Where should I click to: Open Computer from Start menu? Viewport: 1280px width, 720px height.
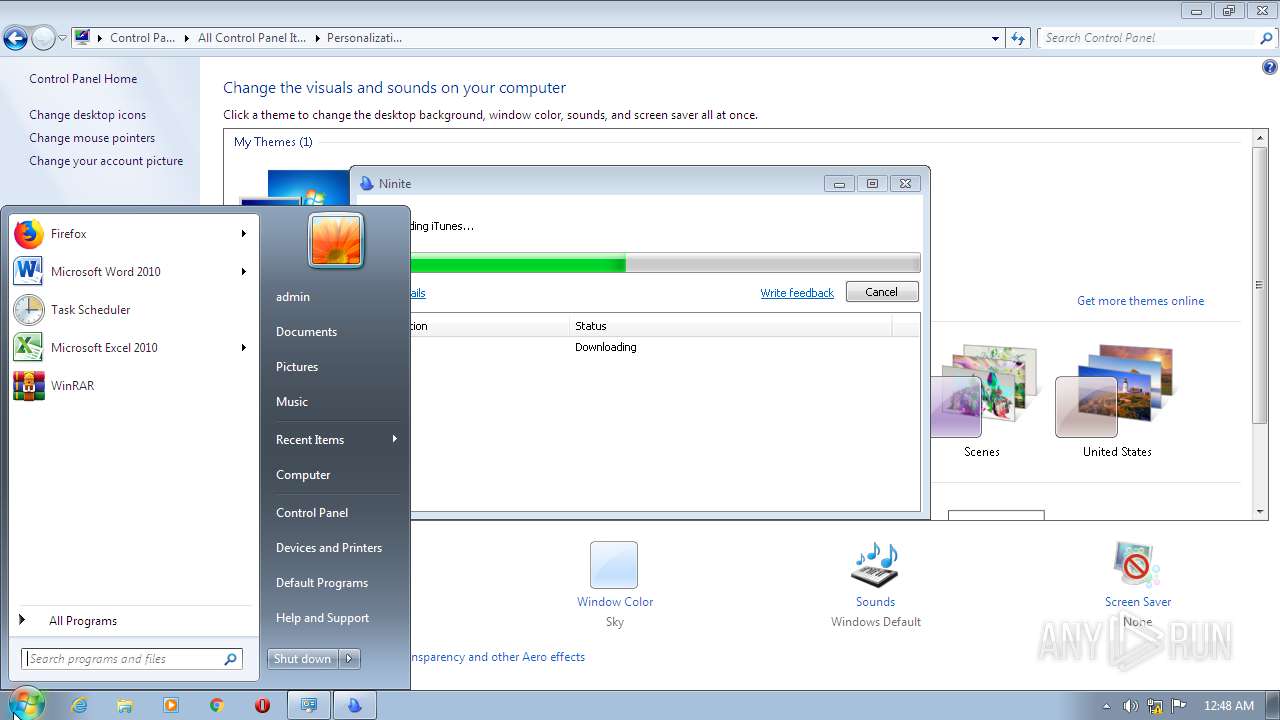coord(303,475)
